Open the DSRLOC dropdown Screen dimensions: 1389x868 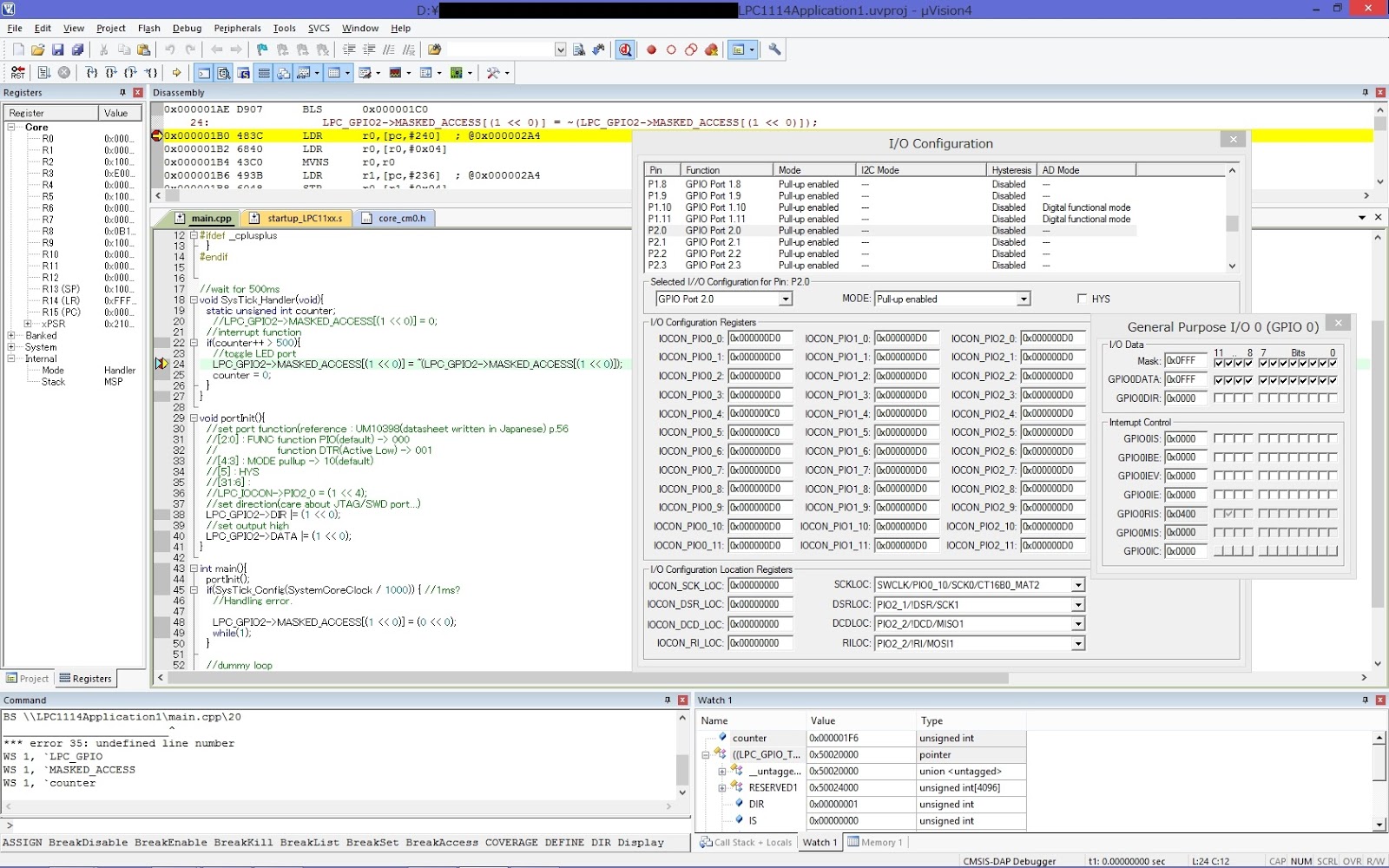click(x=1077, y=605)
